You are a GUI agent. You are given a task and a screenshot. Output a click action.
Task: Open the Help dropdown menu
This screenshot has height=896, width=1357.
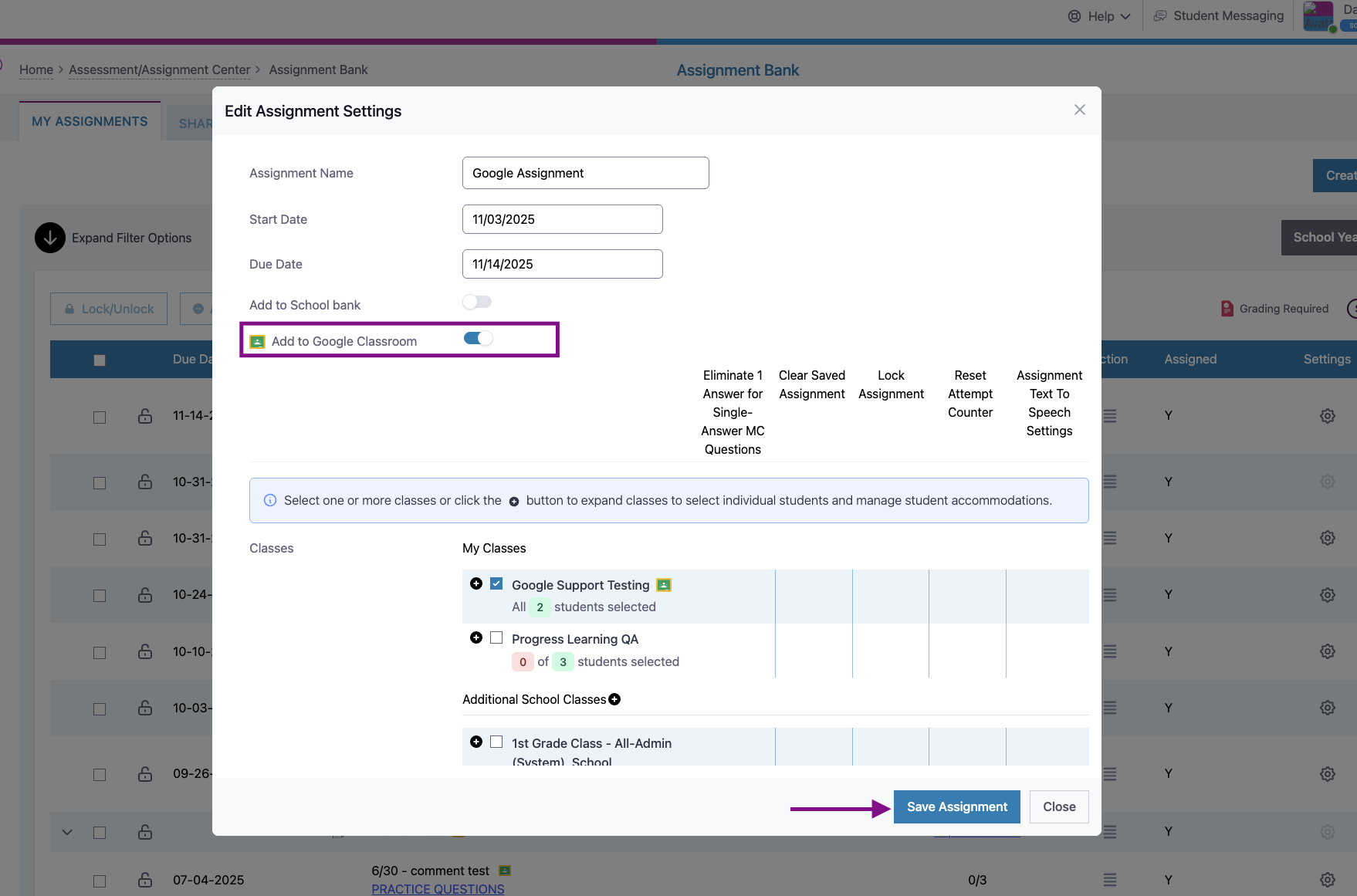tap(1099, 16)
